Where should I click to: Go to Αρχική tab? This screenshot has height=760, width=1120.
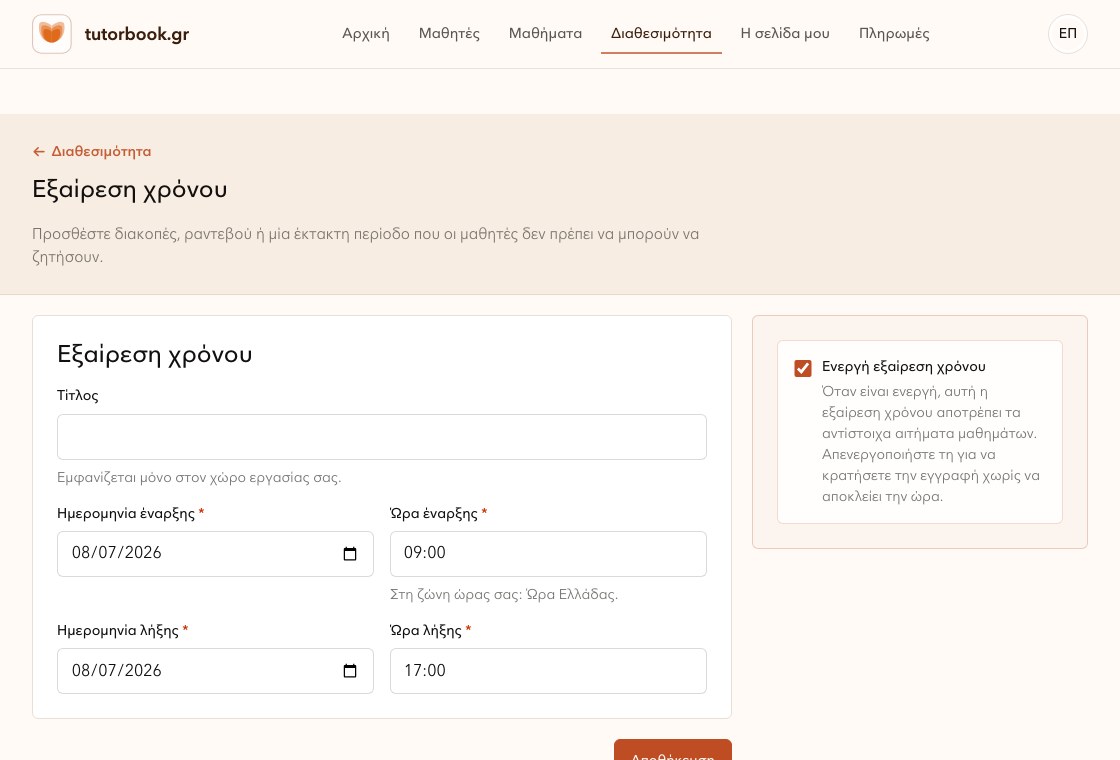[366, 34]
